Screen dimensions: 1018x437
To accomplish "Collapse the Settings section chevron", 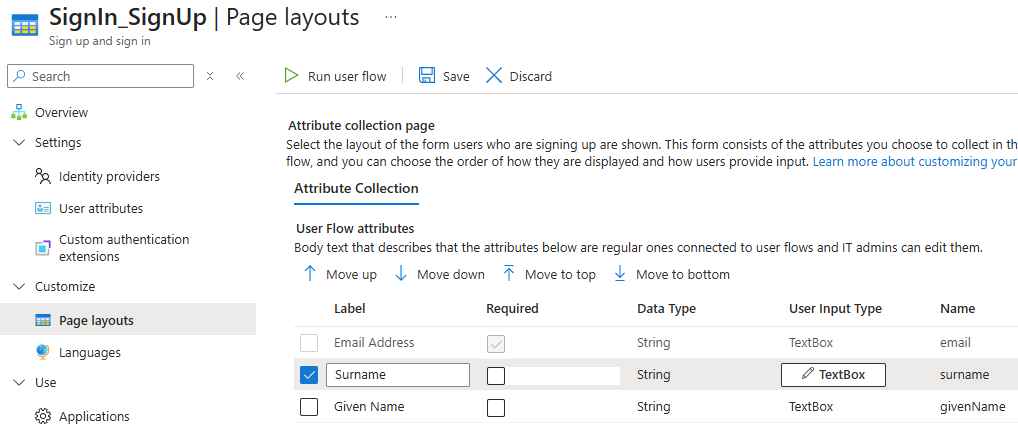I will pos(19,142).
